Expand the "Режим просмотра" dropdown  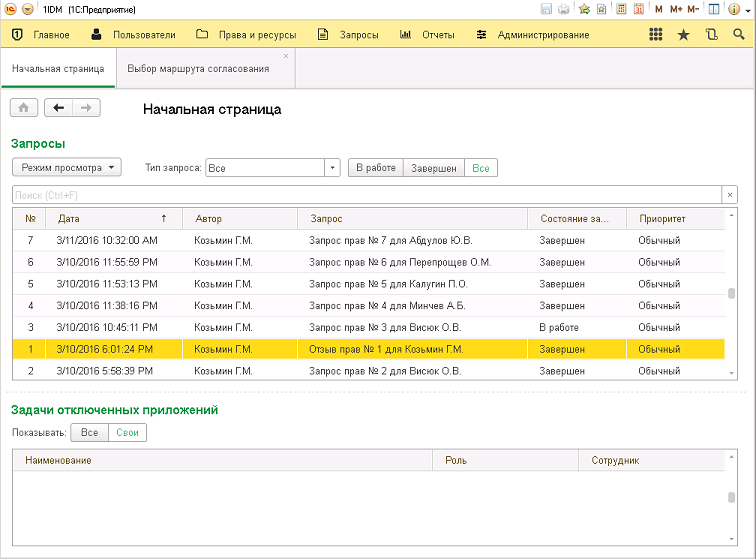pos(66,168)
